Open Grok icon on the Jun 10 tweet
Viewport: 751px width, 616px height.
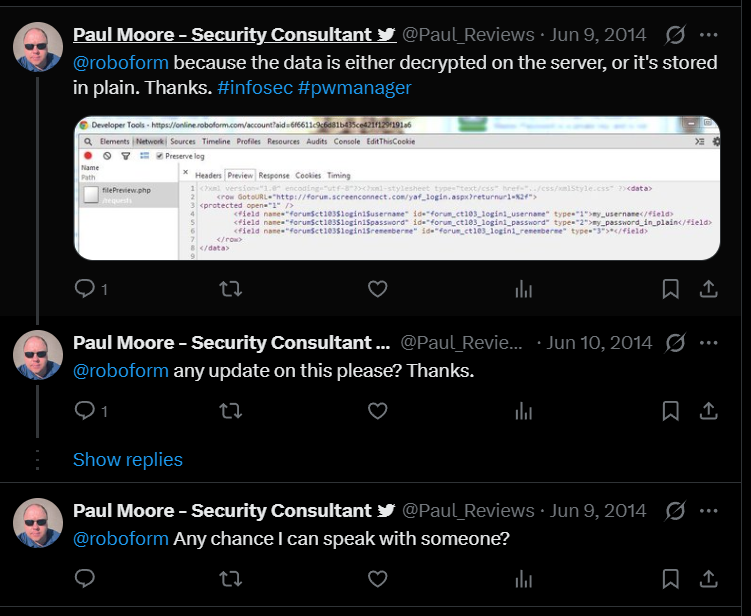click(675, 342)
